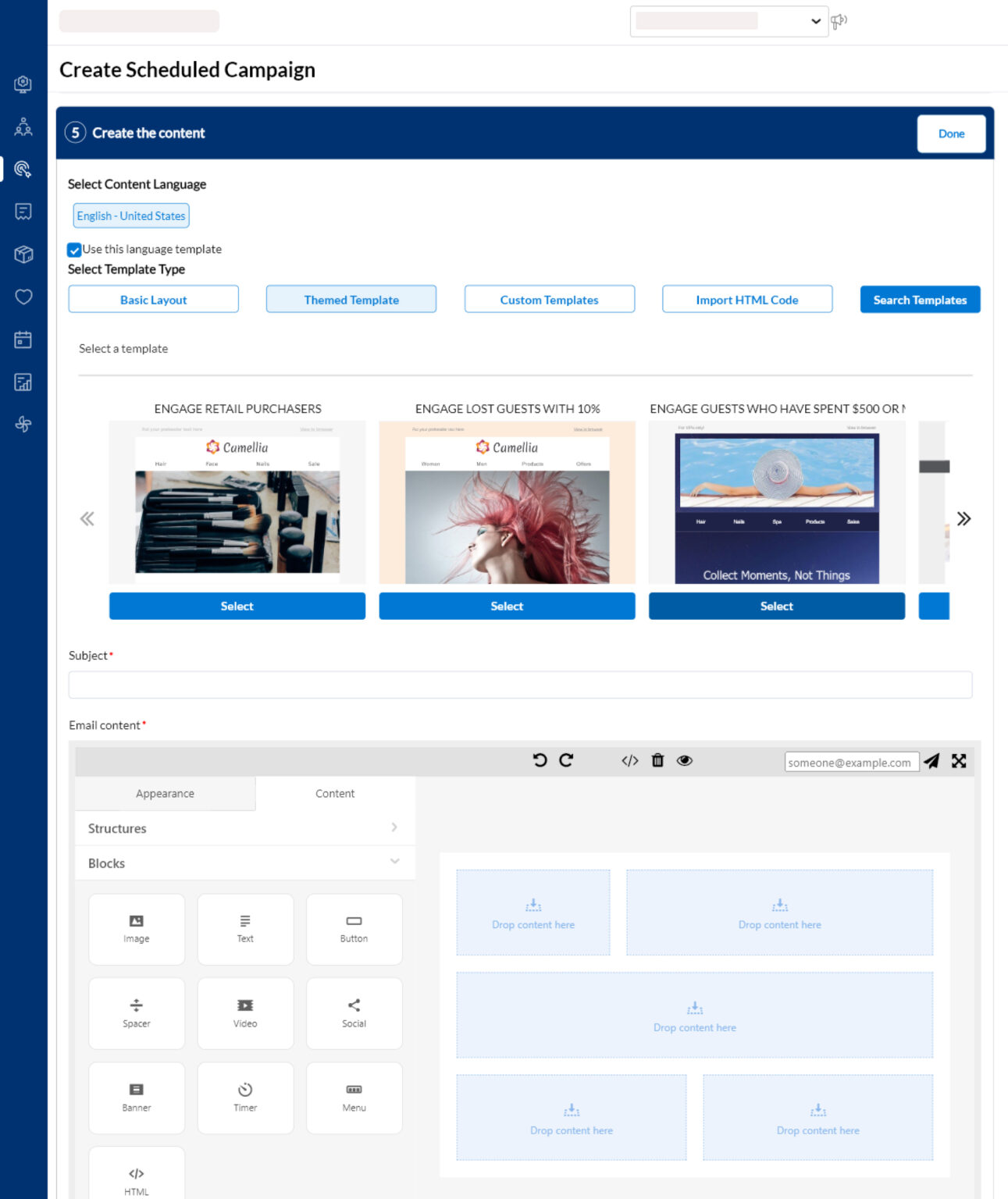Screen dimensions: 1008x1199
Task: Delete the email content with the trash icon
Action: pos(657,760)
